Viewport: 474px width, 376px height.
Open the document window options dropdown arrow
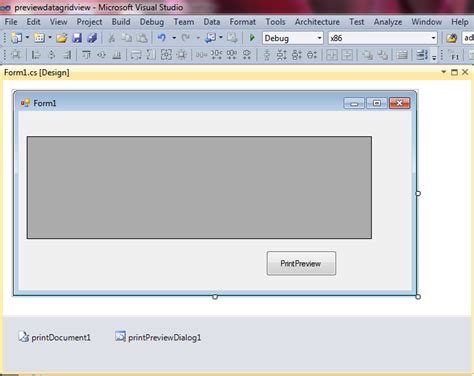tap(443, 72)
